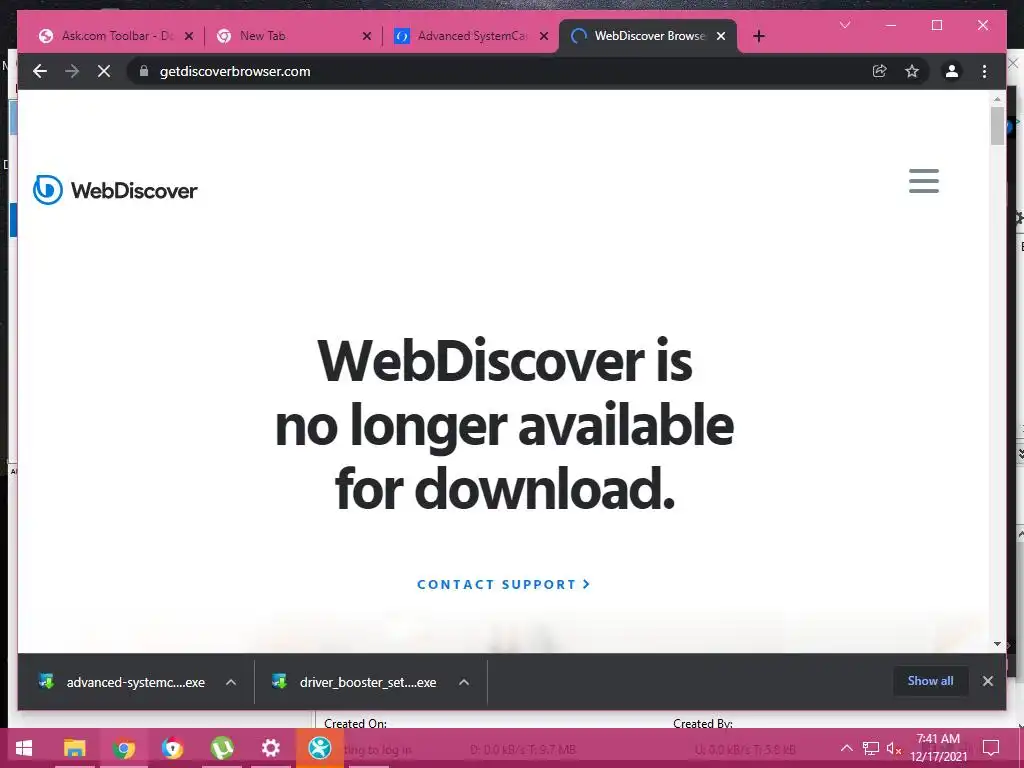Click the scroll up arrow of the page
The width and height of the screenshot is (1024, 768).
coord(997,99)
